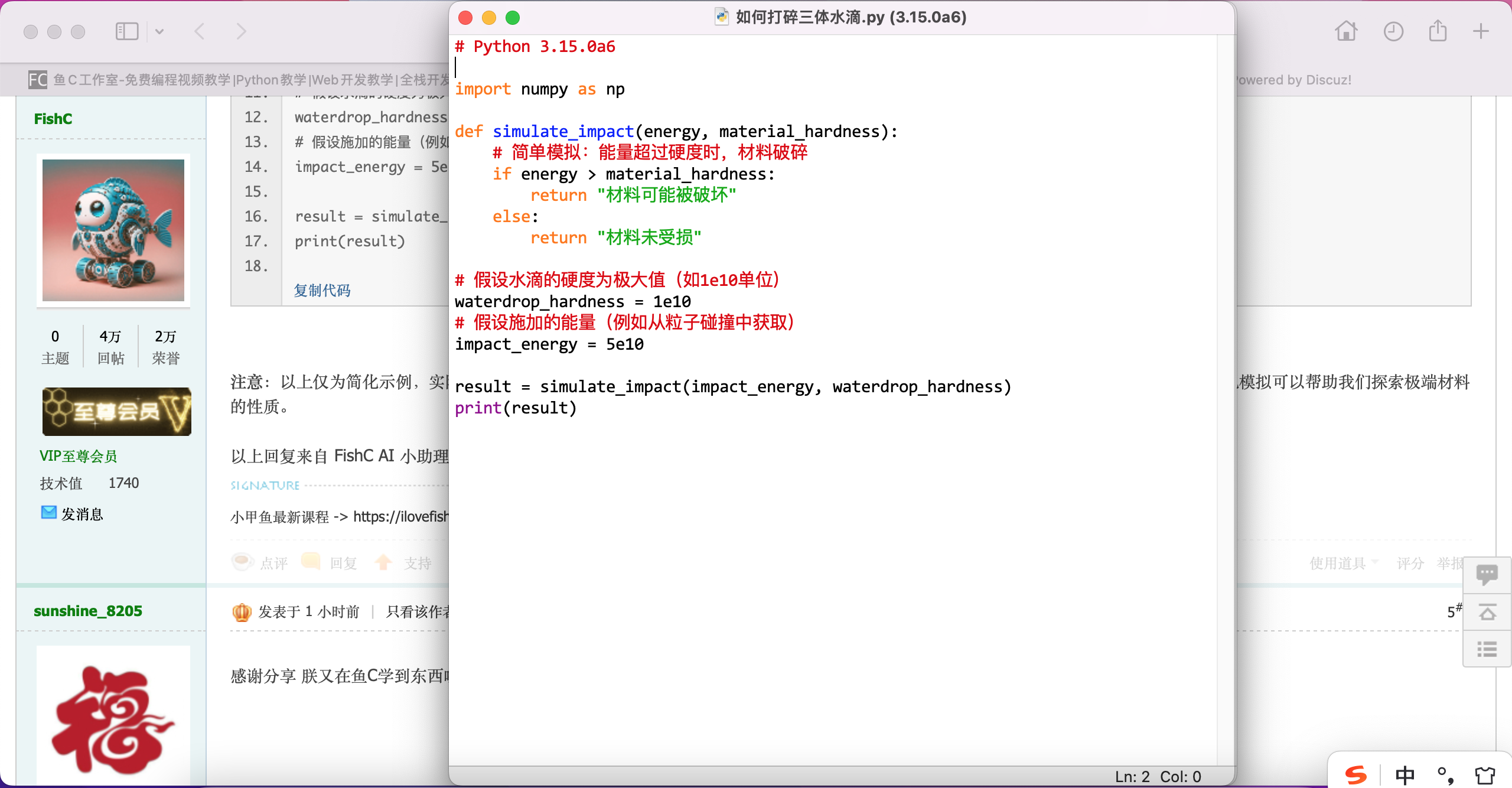Click the 复制代码 copy code link
This screenshot has width=1512, height=788.
click(322, 290)
